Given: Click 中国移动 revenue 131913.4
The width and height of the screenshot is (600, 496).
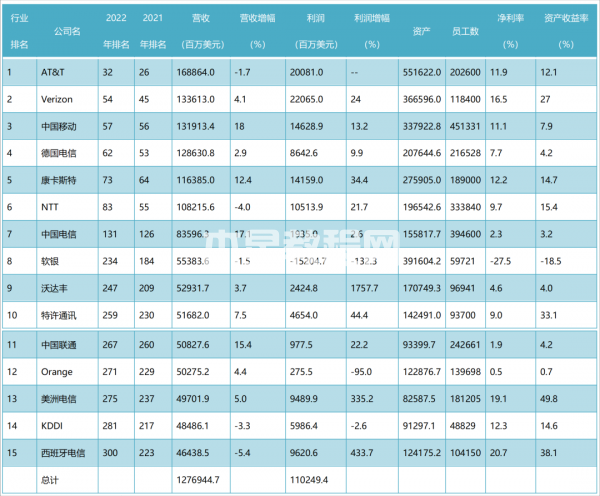Looking at the screenshot, I should (x=196, y=126).
